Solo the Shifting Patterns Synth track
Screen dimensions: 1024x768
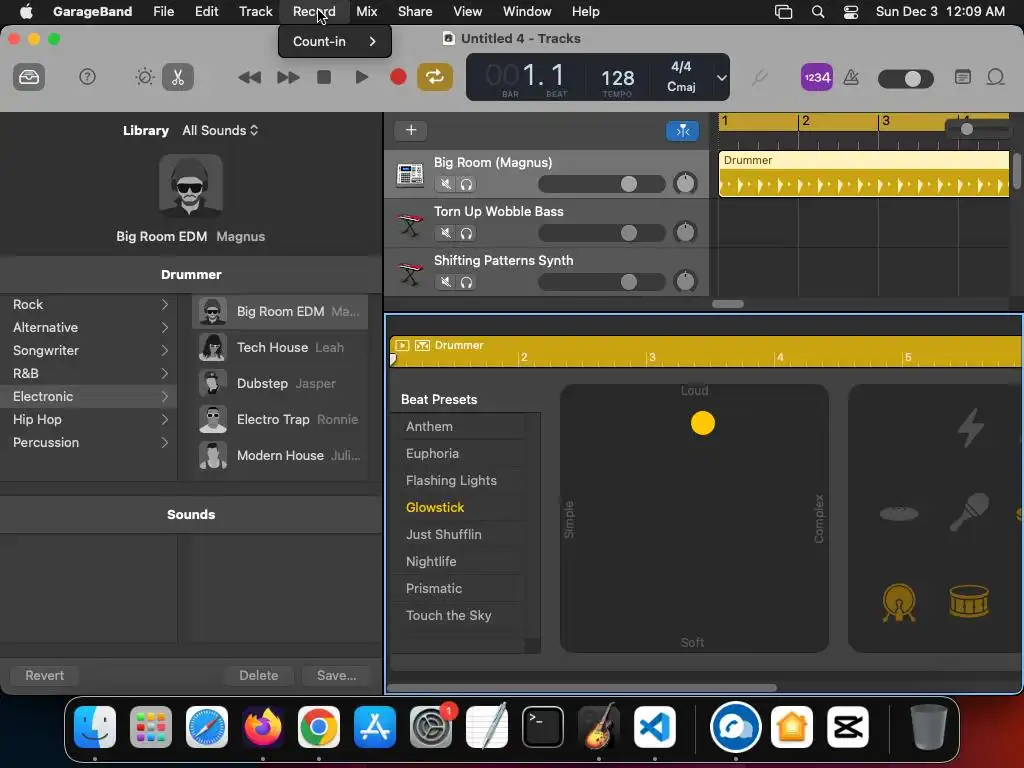pos(466,282)
